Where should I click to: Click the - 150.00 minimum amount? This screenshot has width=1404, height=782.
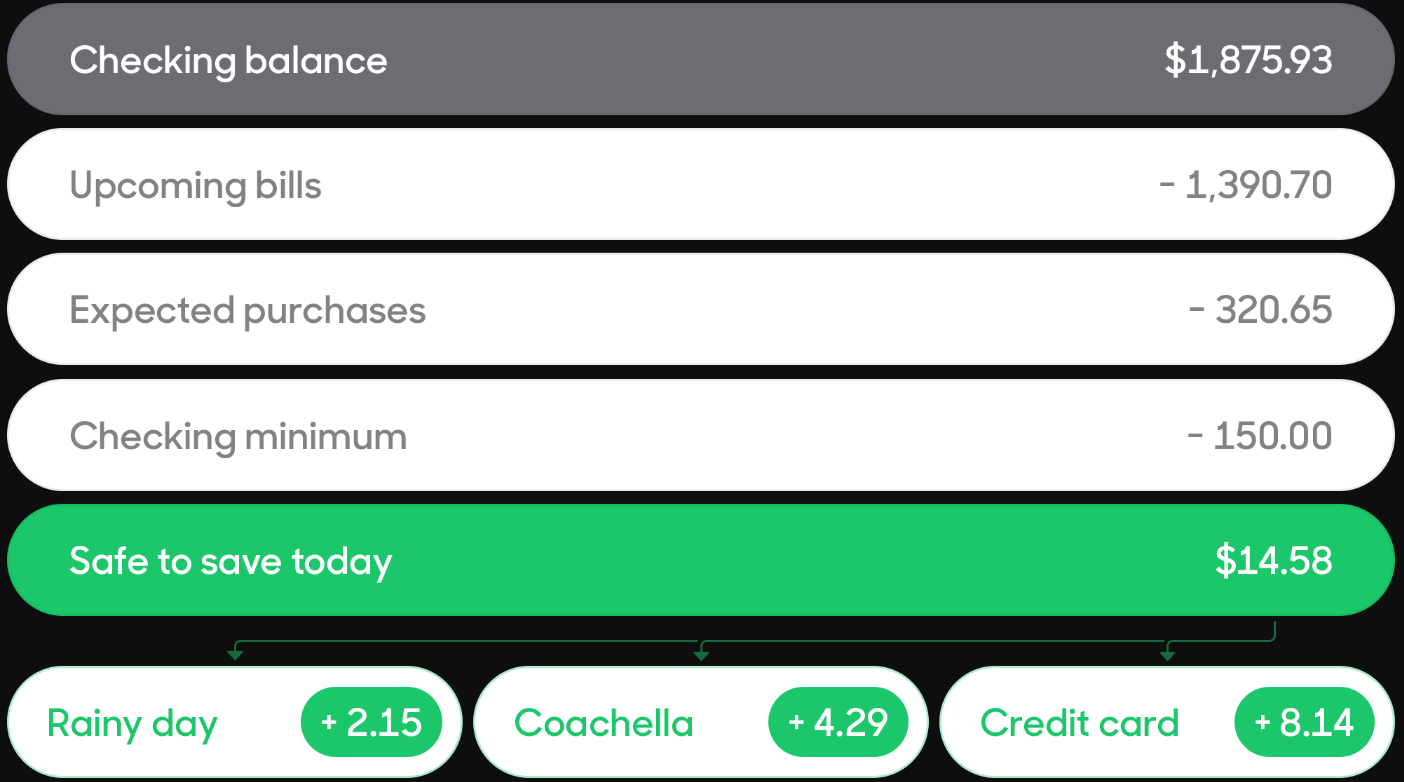tap(1260, 436)
